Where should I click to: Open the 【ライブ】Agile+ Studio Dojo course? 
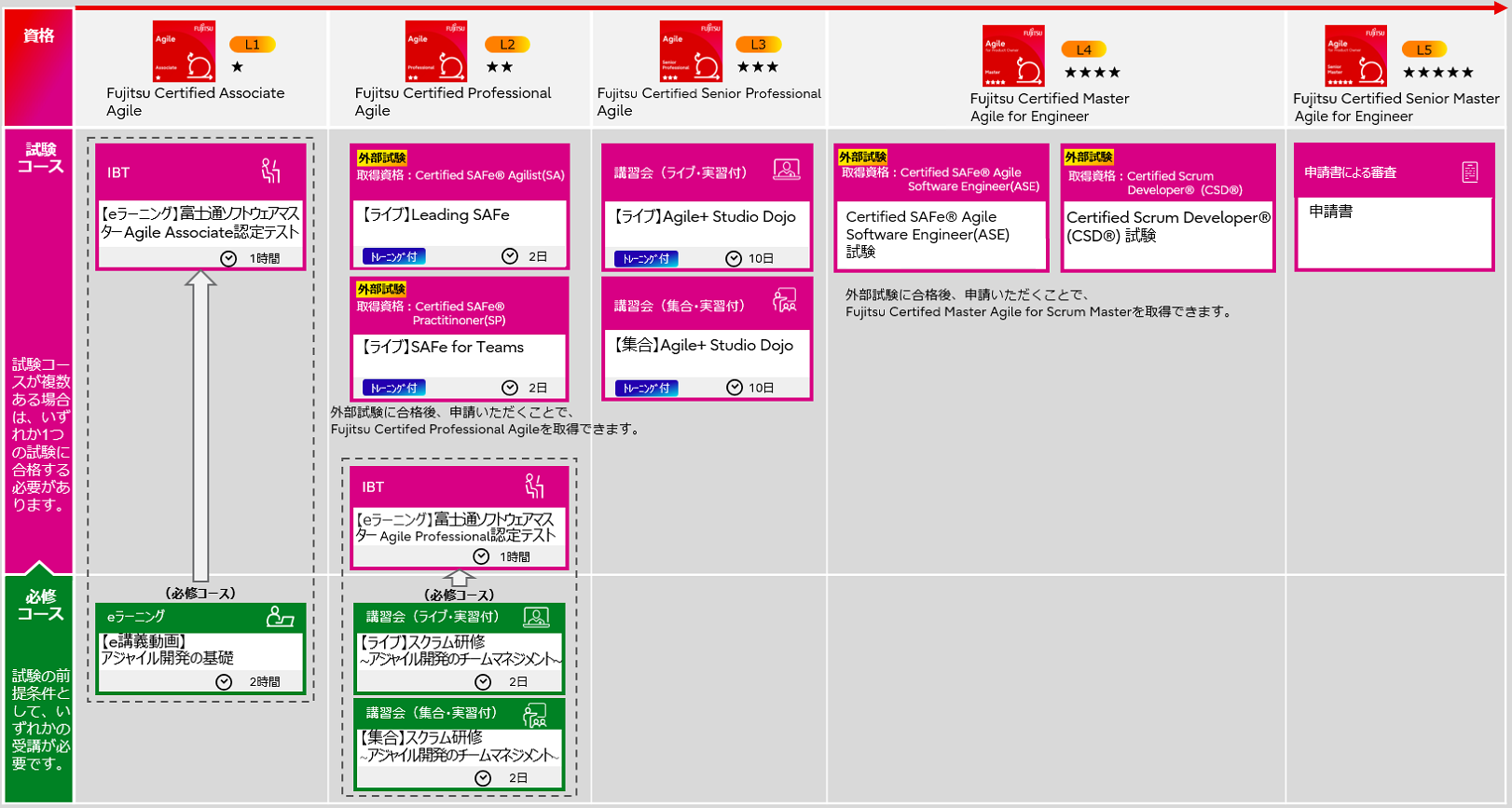705,216
